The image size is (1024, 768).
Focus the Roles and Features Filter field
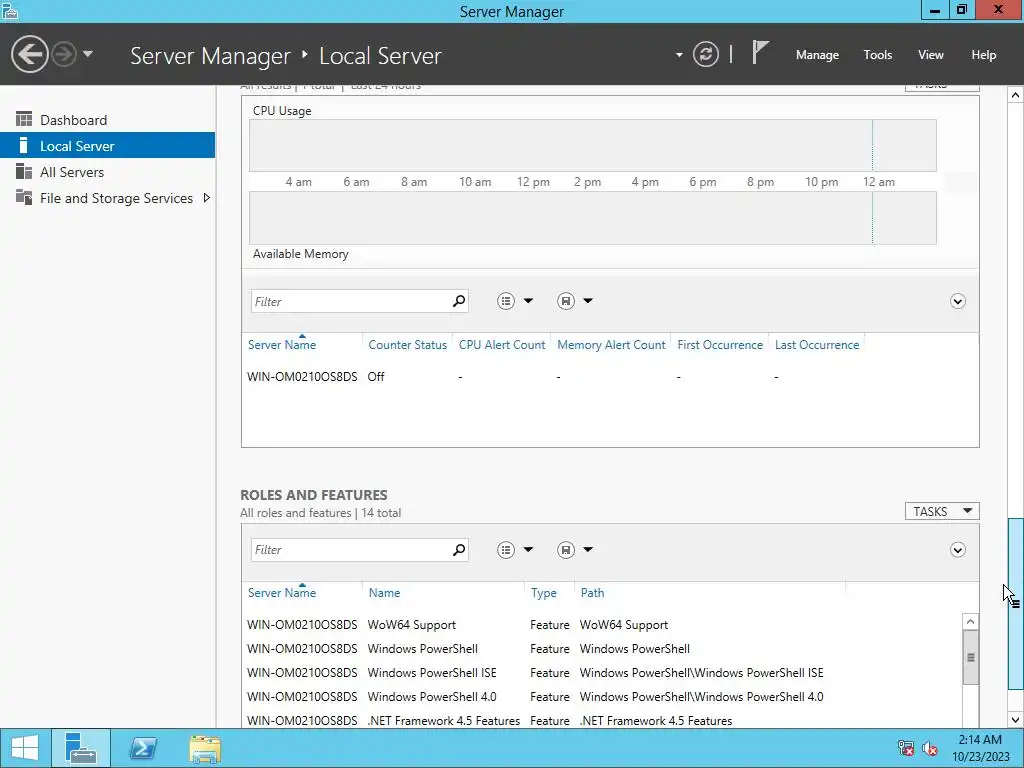click(350, 550)
